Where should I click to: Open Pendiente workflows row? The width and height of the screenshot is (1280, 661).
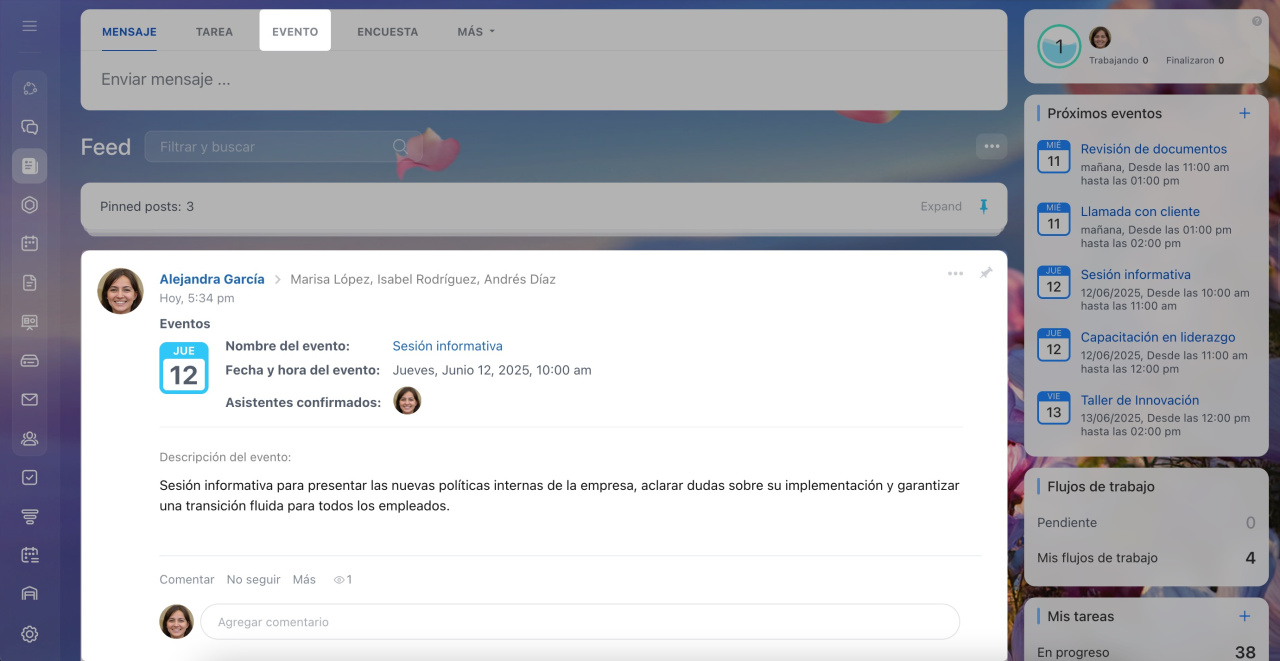[x=1146, y=523]
